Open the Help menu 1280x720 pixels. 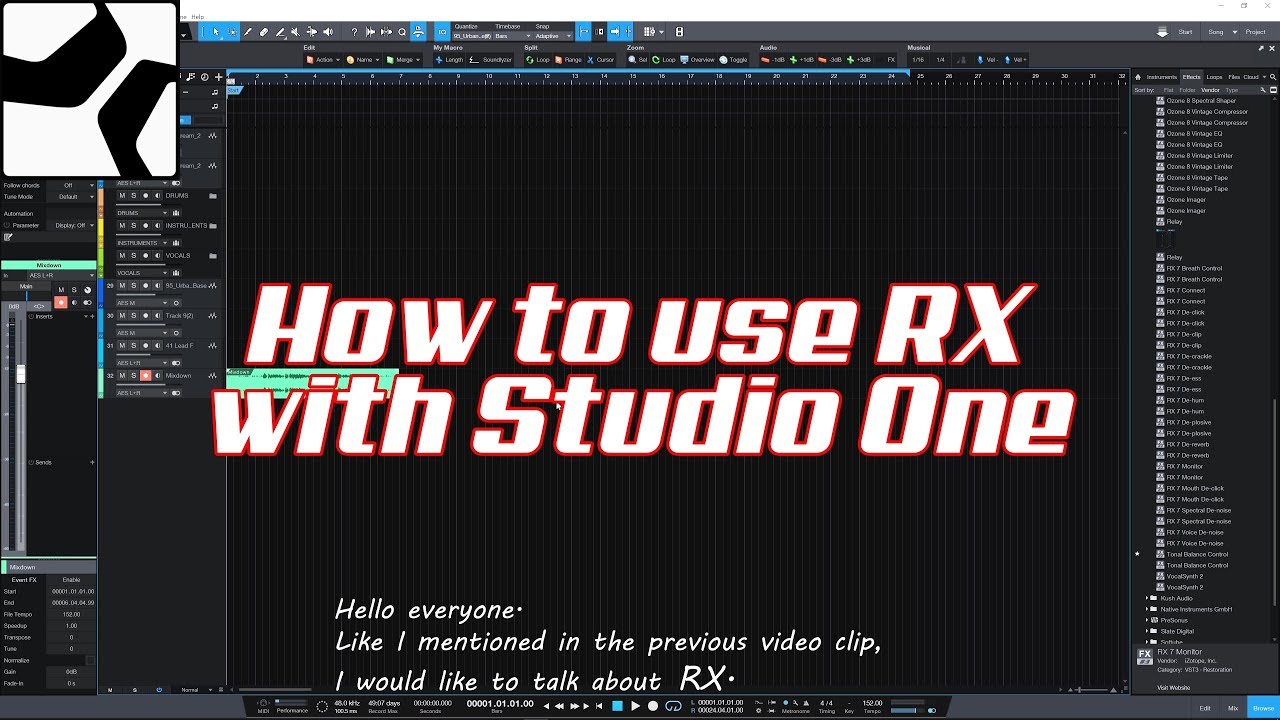[x=197, y=17]
